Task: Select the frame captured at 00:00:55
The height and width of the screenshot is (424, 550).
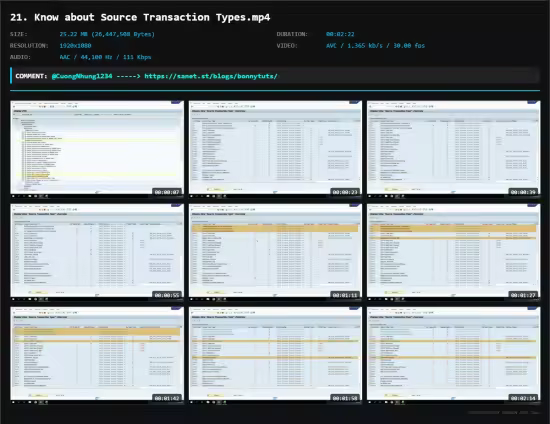Action: pyautogui.click(x=97, y=252)
